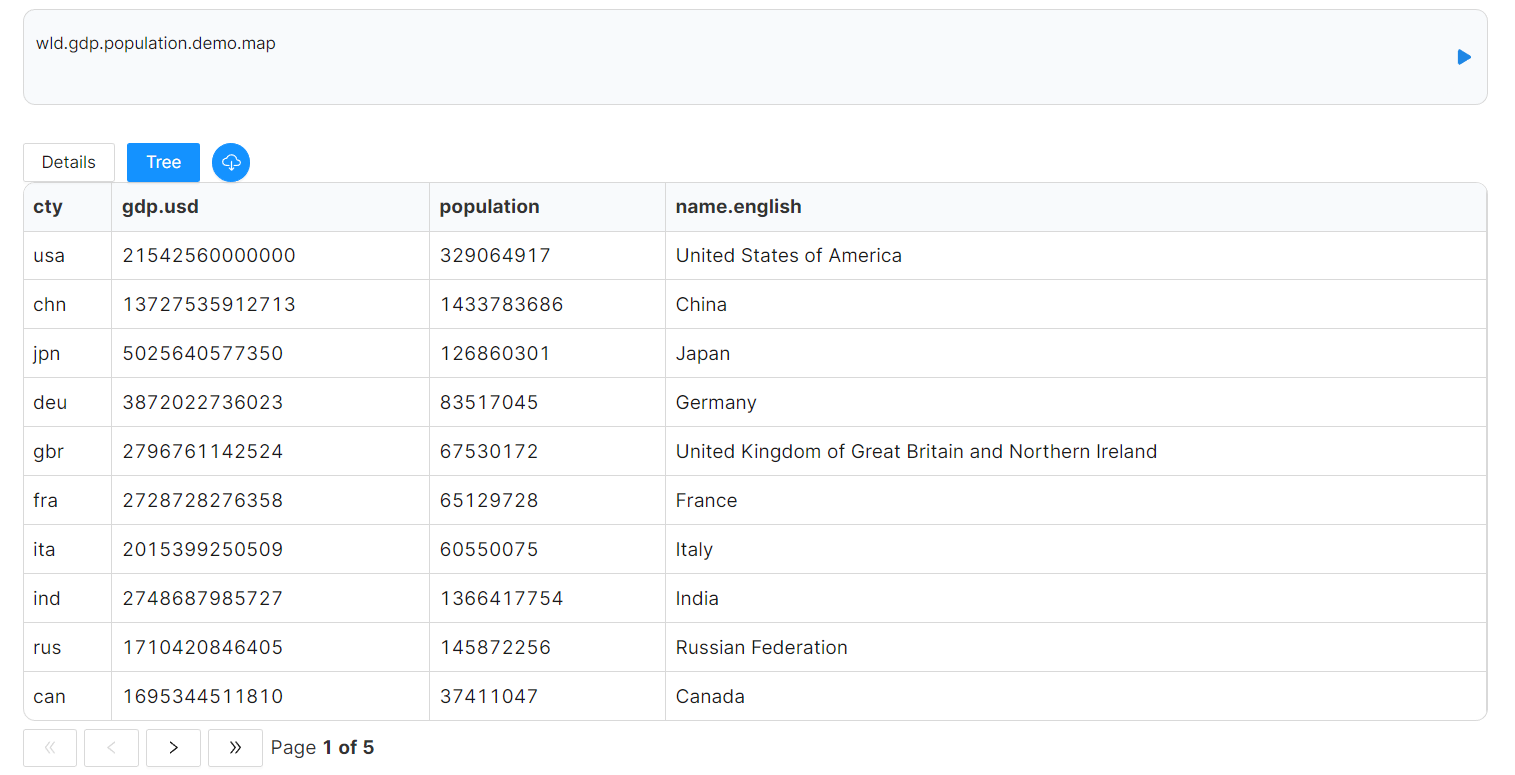Click population value 1433783686

(502, 305)
